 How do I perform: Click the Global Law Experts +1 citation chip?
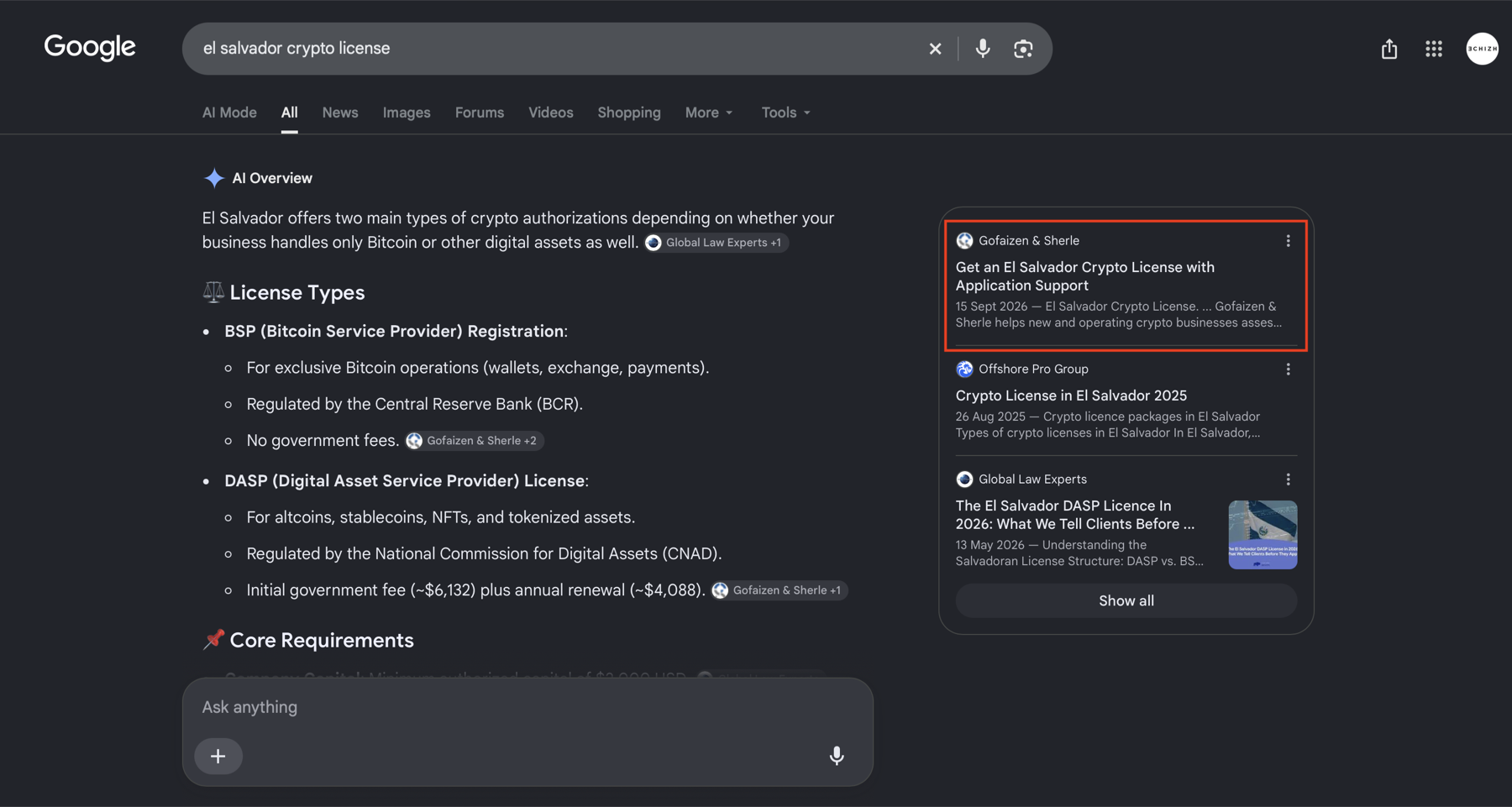pyautogui.click(x=716, y=243)
